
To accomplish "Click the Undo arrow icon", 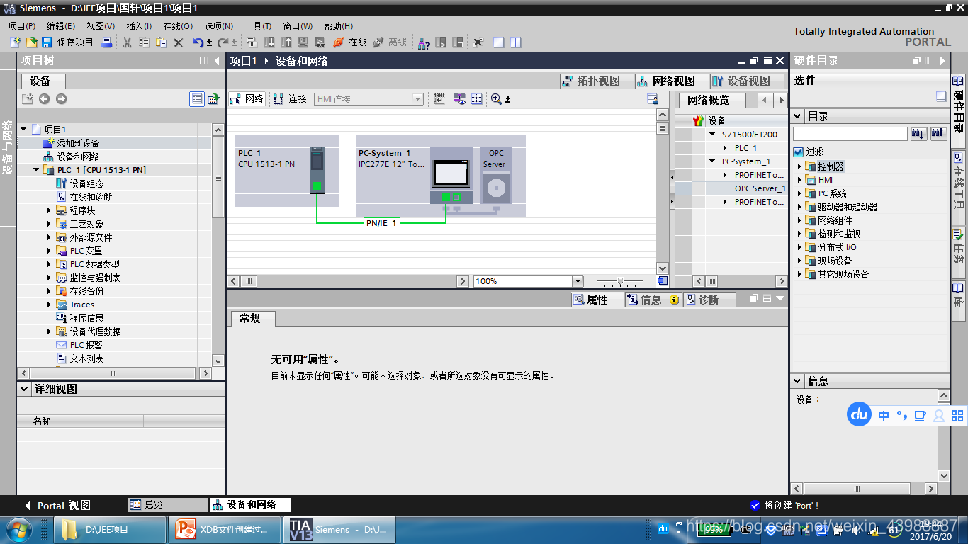I will click(x=198, y=42).
